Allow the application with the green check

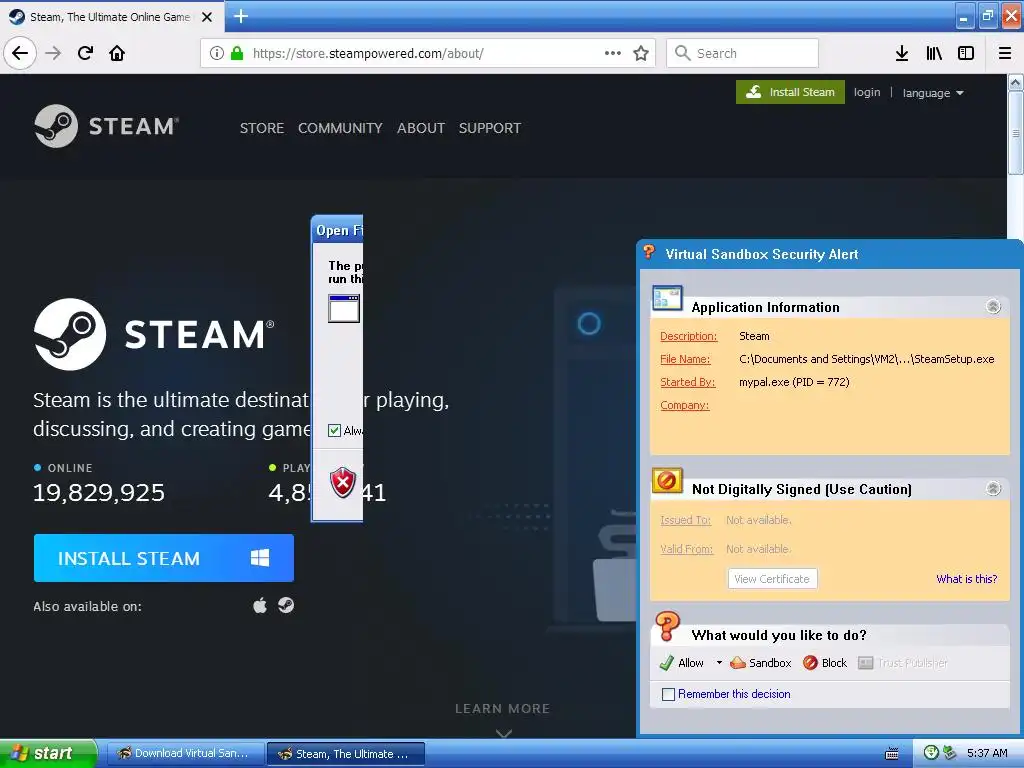pos(682,663)
